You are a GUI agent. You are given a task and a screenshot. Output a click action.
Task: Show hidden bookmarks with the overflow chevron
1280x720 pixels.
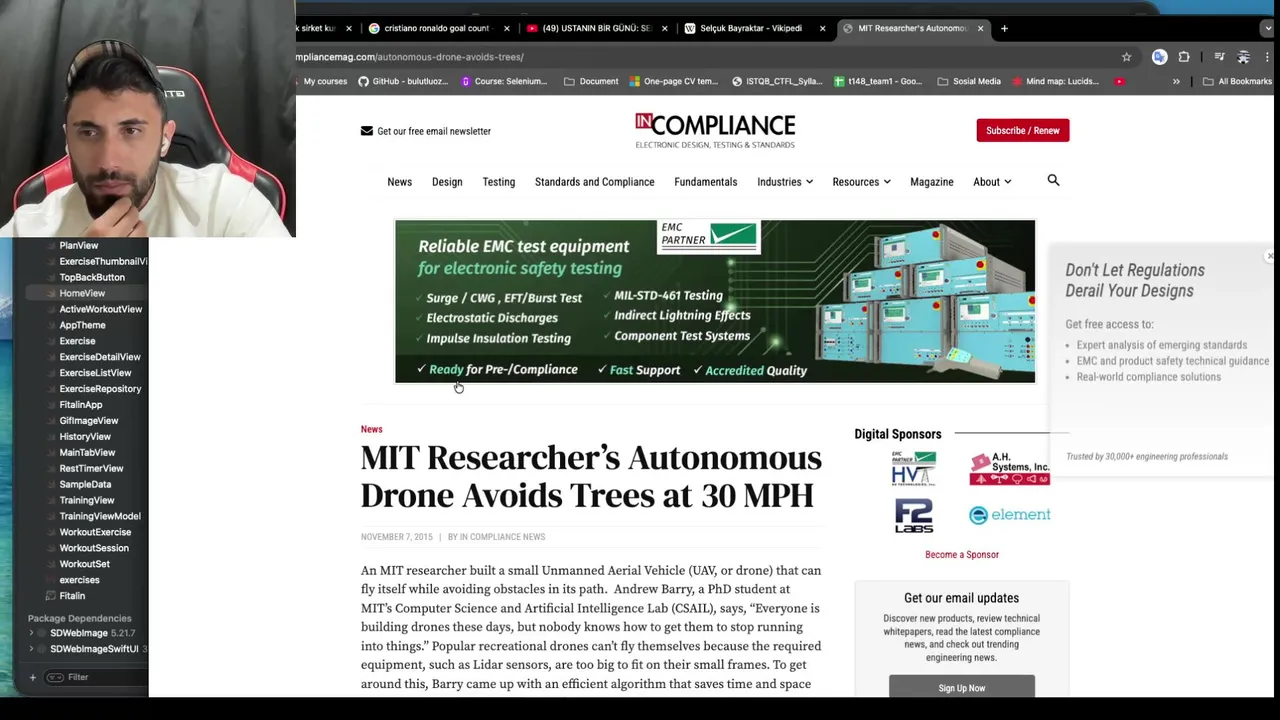1176,81
